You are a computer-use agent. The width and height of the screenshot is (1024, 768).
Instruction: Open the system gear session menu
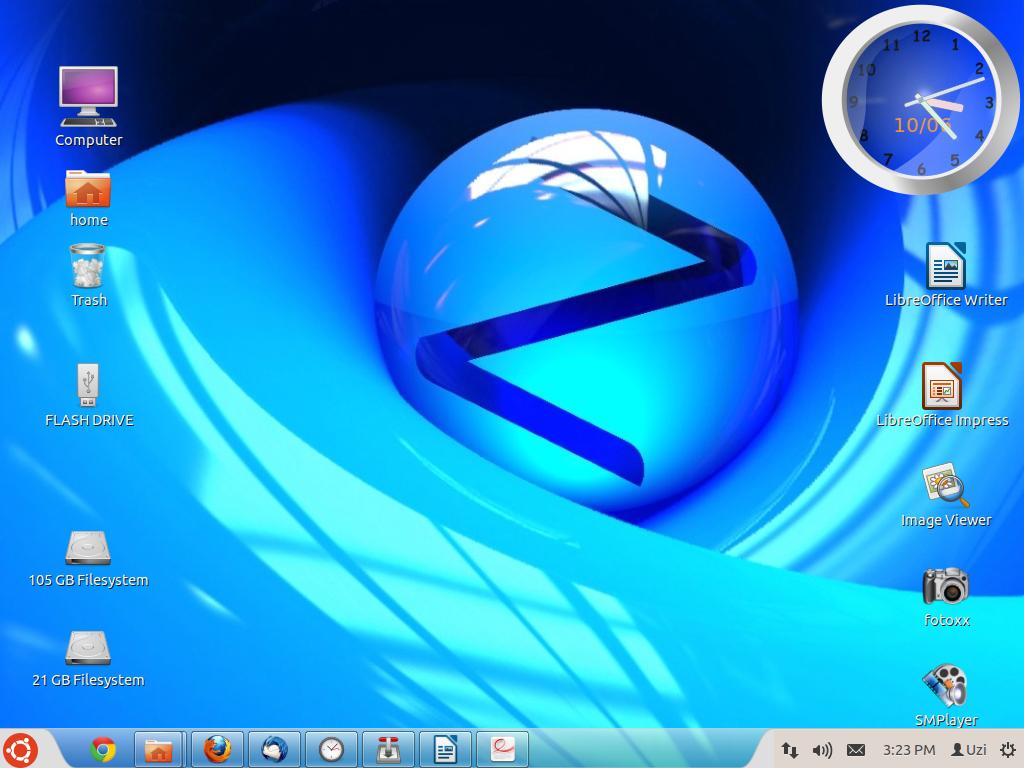coord(1007,749)
